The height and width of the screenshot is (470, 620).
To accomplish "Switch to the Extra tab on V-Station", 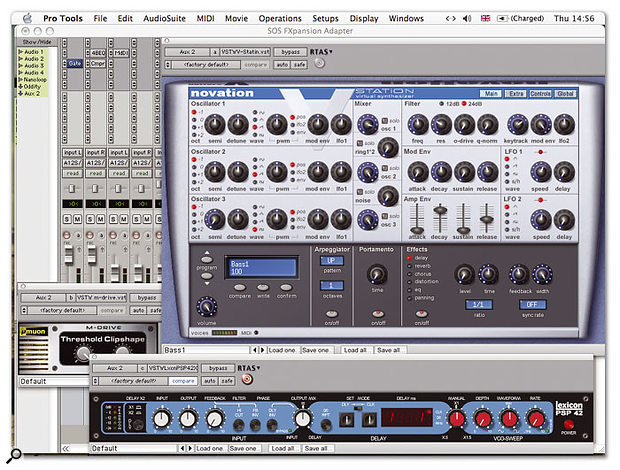I will 516,94.
